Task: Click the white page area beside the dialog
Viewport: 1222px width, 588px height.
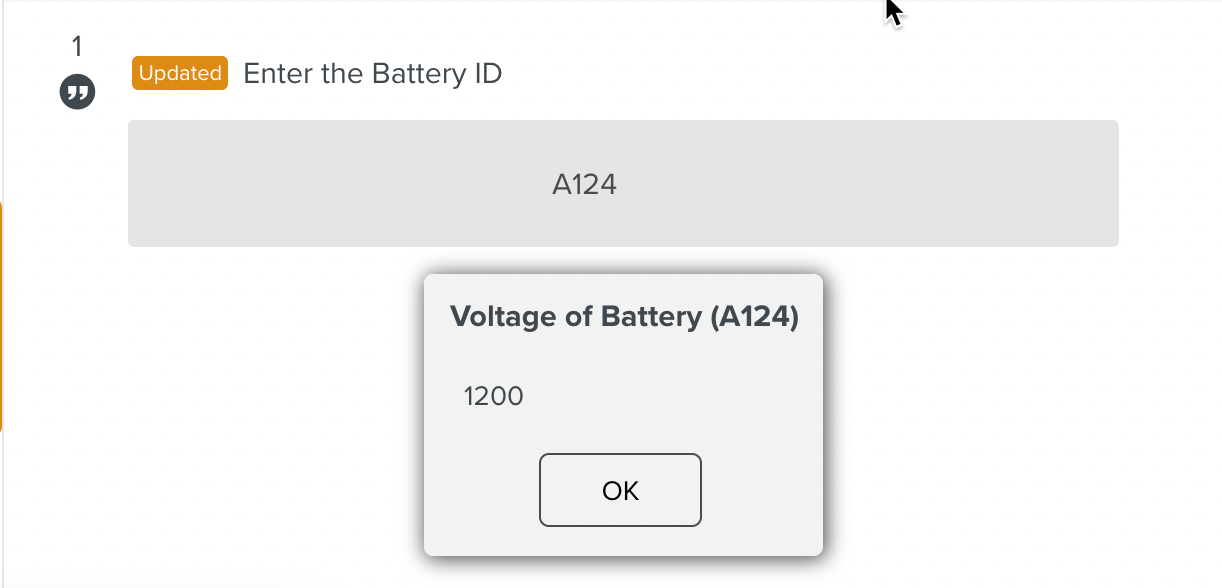Action: pyautogui.click(x=1000, y=420)
